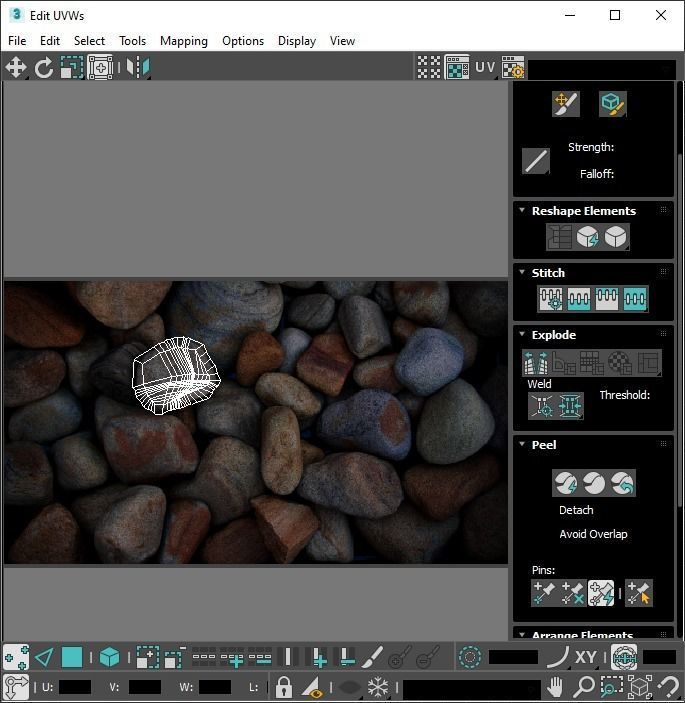Click the Mirror tool icon
685x703 pixels.
coord(138,67)
